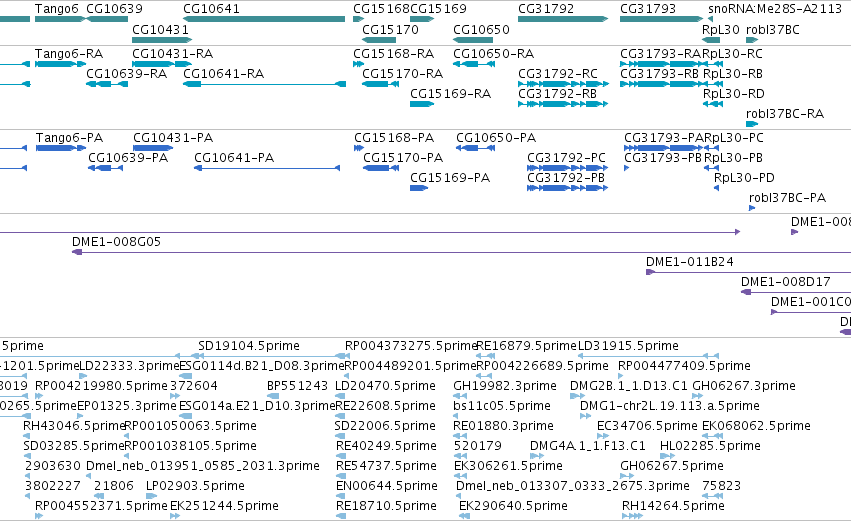
Task: Select the RpL30 gene label
Action: point(721,29)
